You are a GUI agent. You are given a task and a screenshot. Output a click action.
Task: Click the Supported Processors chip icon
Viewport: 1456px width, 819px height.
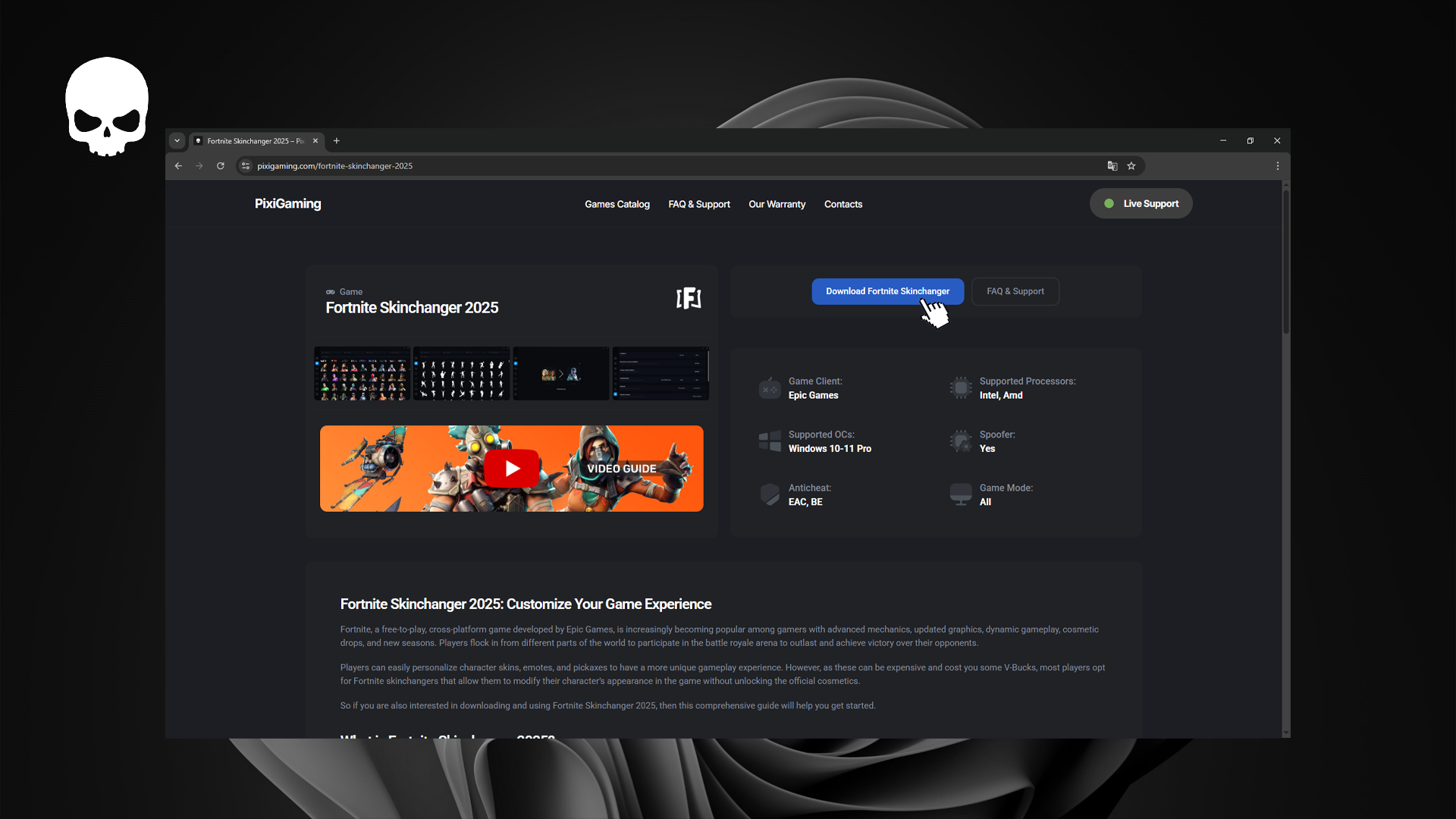pyautogui.click(x=961, y=388)
